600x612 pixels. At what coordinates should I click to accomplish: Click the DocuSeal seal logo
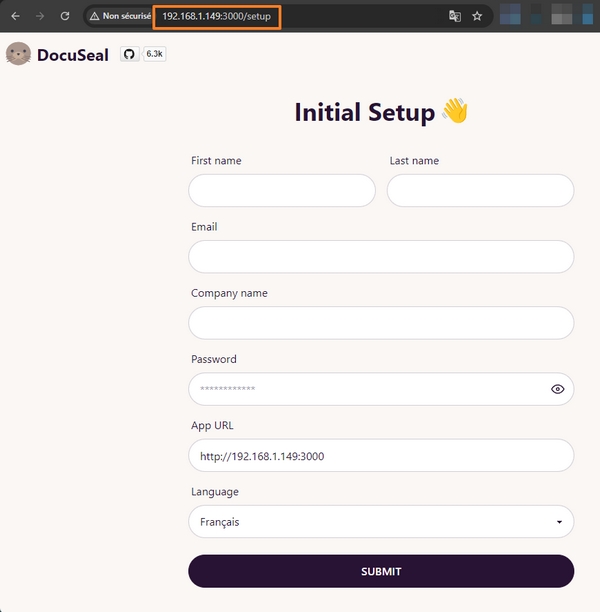18,55
